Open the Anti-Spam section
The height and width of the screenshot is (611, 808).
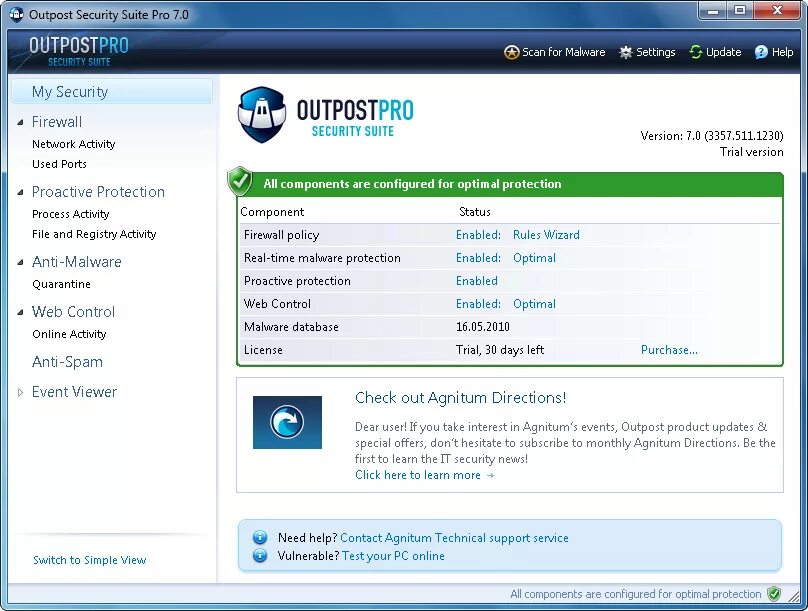68,362
